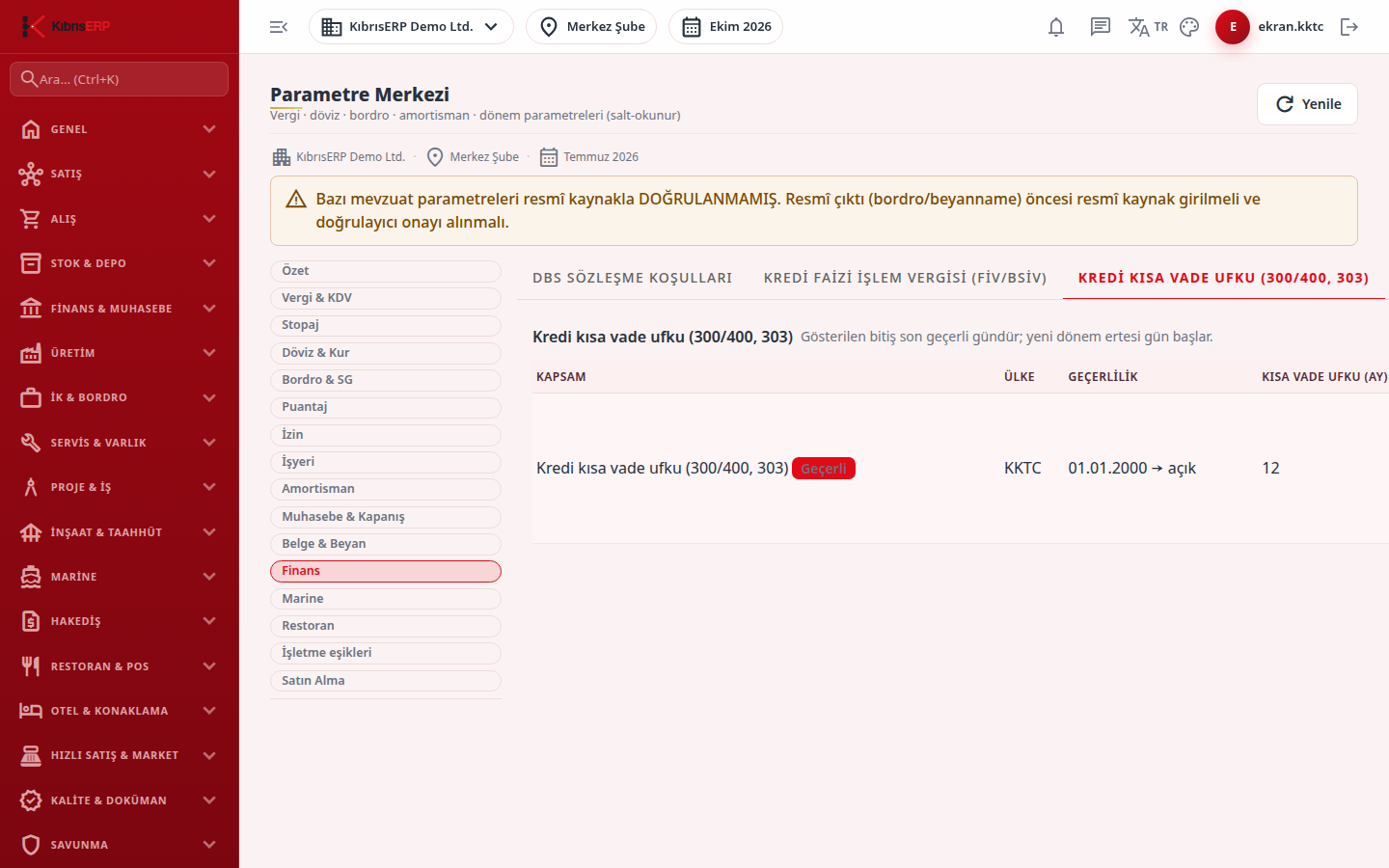Click the search field Ara... (Ctrl+K)

(x=119, y=79)
